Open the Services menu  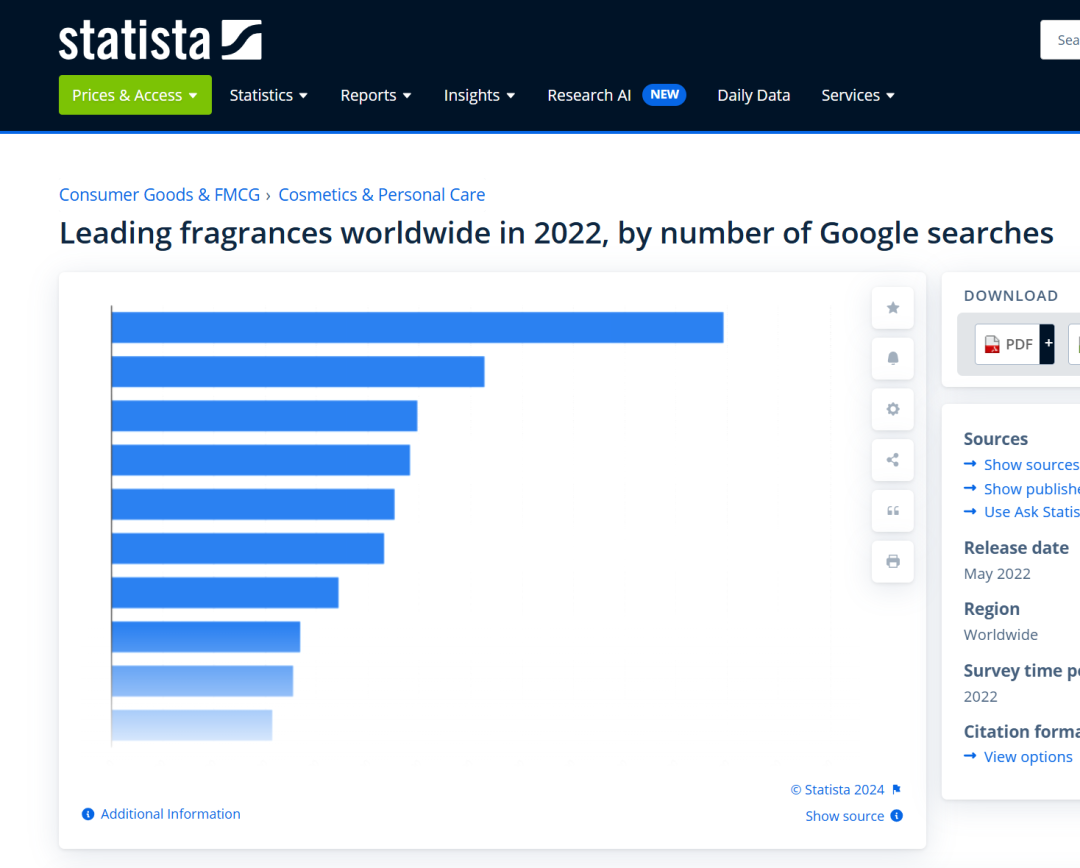tap(857, 95)
